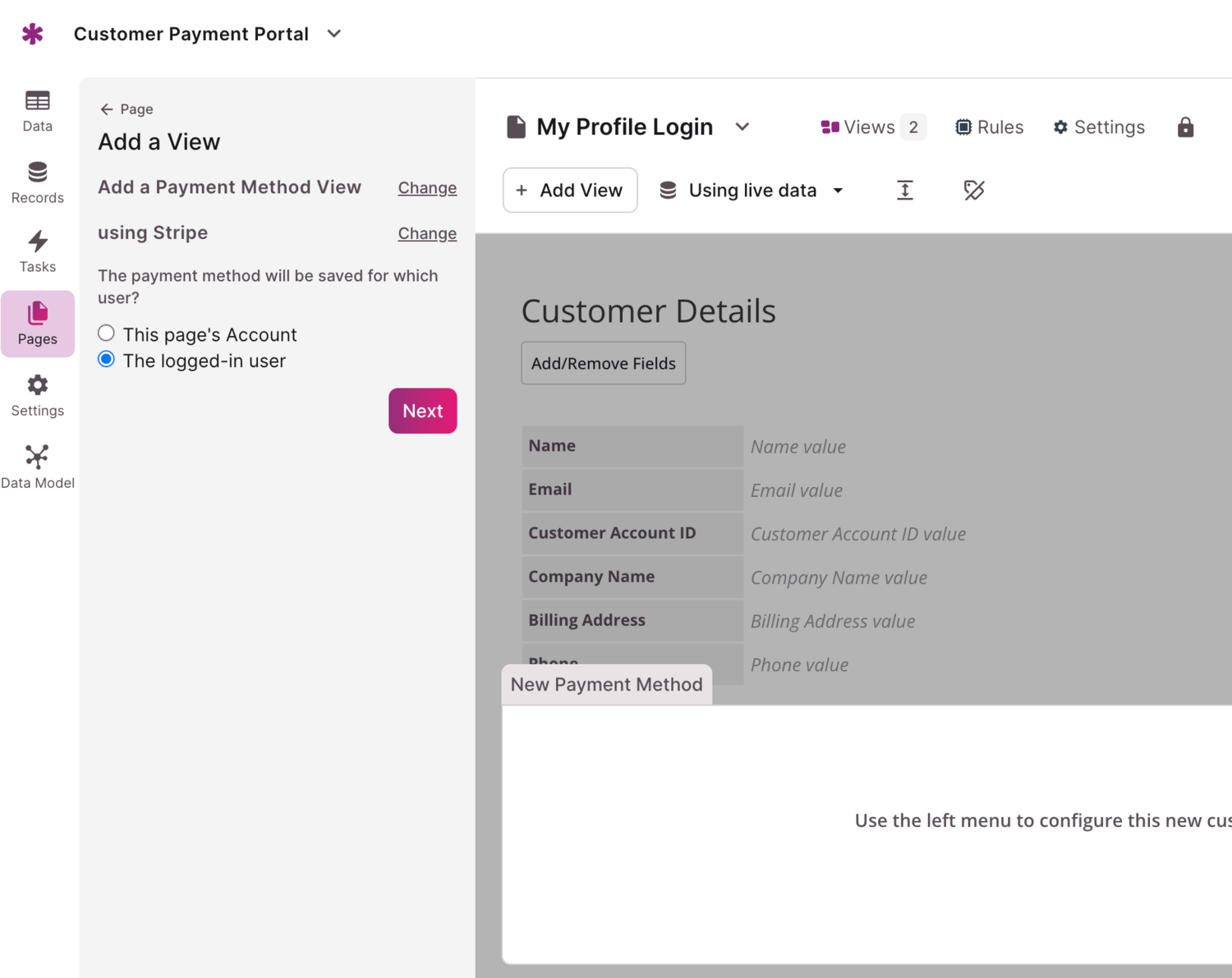This screenshot has height=978, width=1232.
Task: Open the Data section in sidebar
Action: (x=37, y=111)
